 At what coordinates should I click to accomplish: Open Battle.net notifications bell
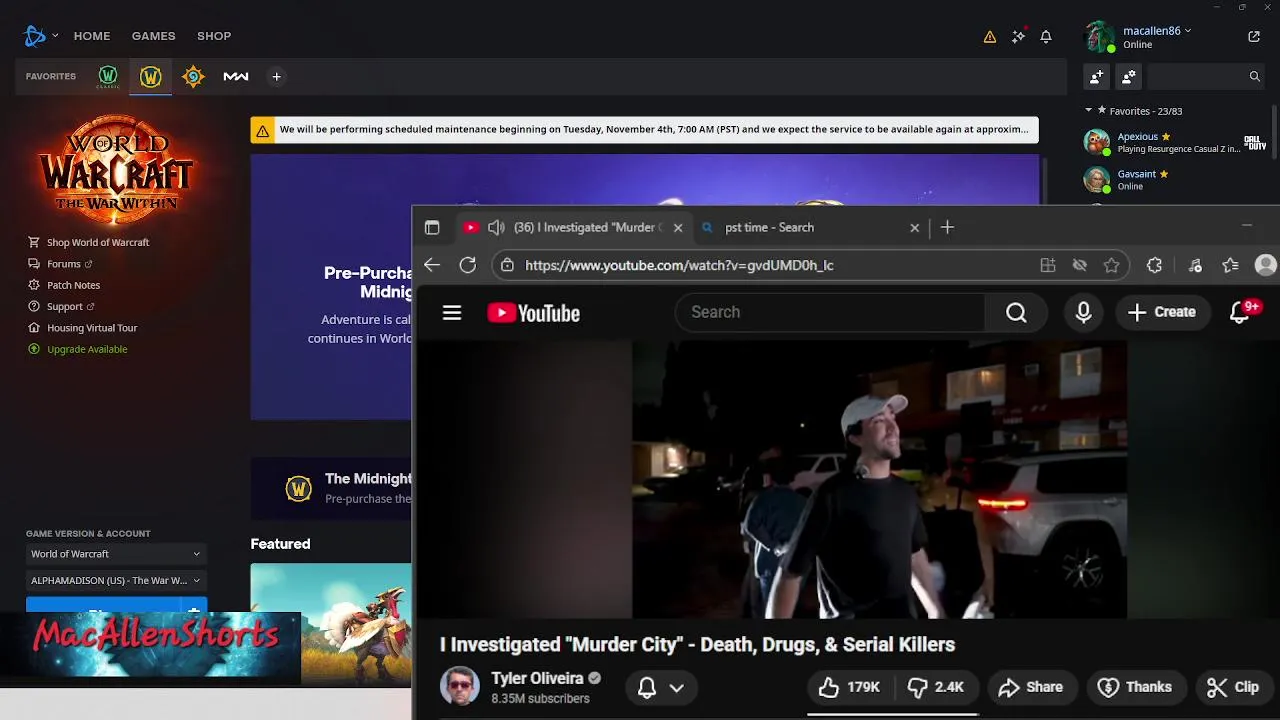click(x=1046, y=37)
